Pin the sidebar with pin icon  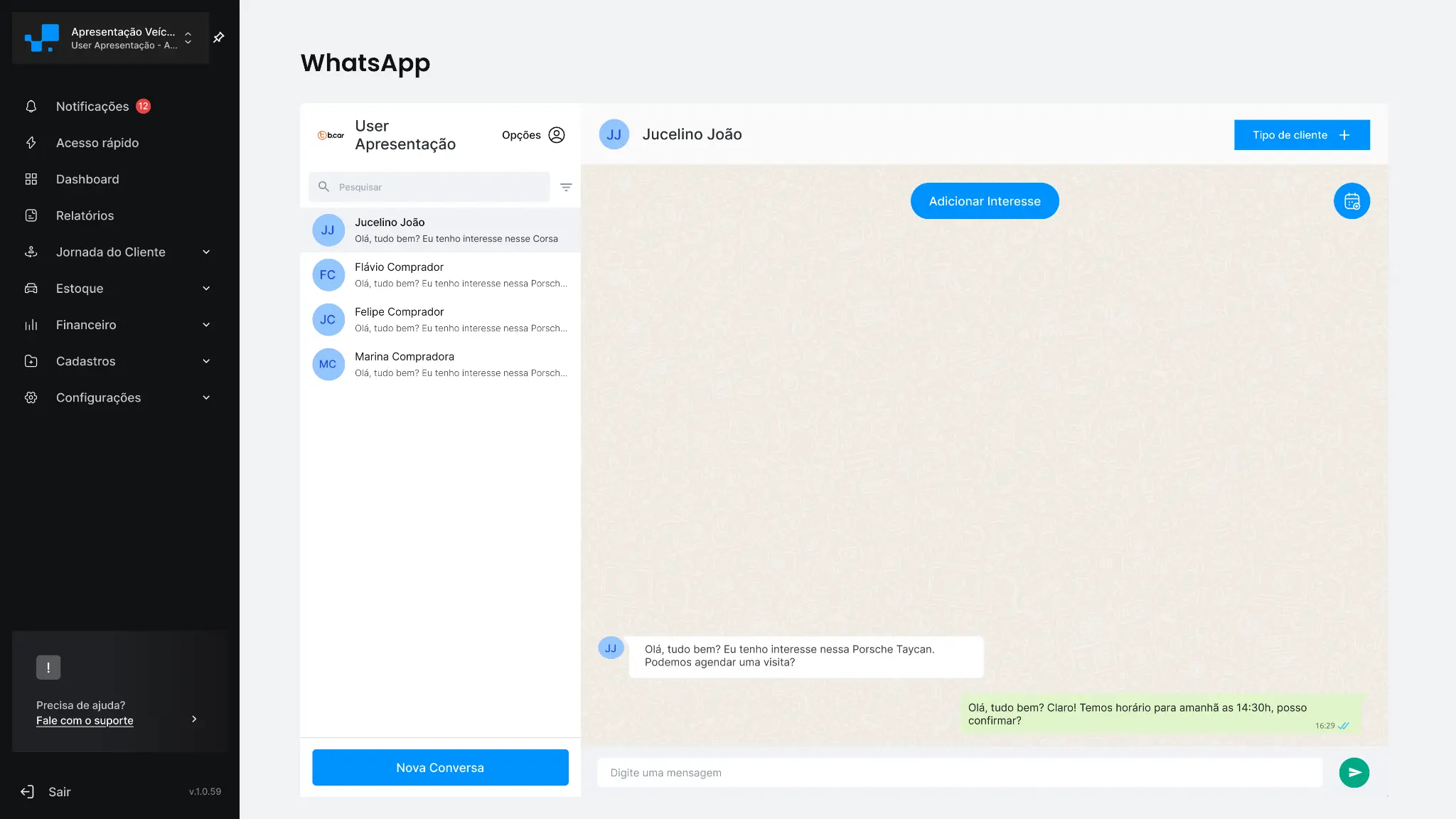point(219,37)
